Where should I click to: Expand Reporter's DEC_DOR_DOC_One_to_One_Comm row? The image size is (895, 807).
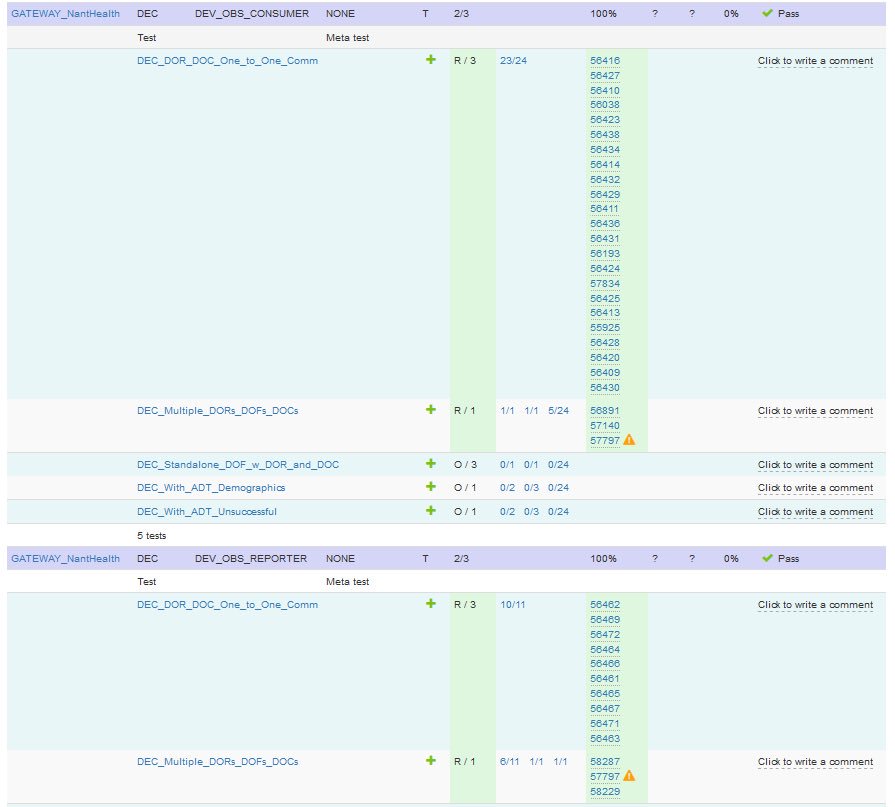[x=430, y=605]
